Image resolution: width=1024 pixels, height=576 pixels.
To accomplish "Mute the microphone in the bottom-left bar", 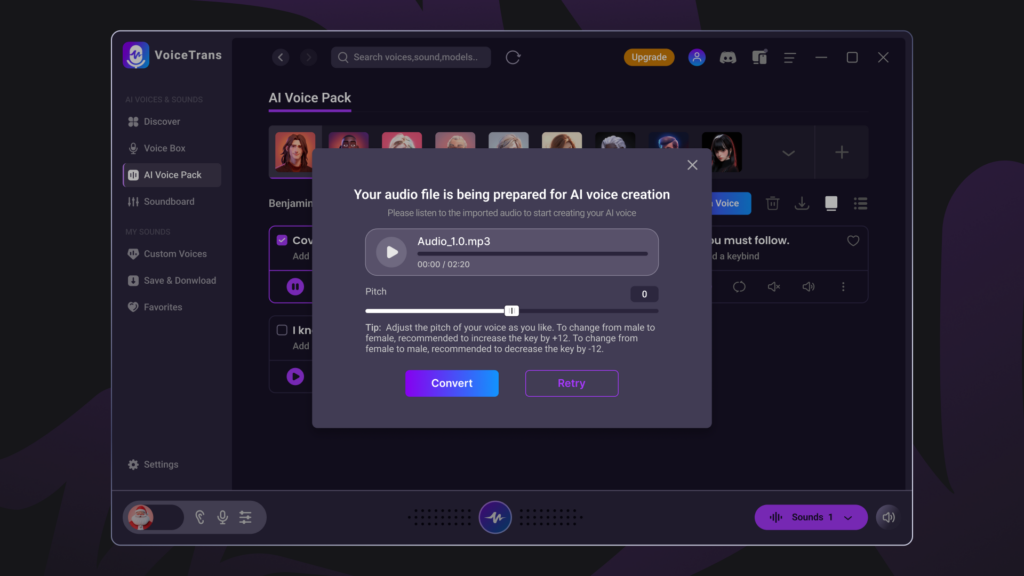I will (x=222, y=517).
